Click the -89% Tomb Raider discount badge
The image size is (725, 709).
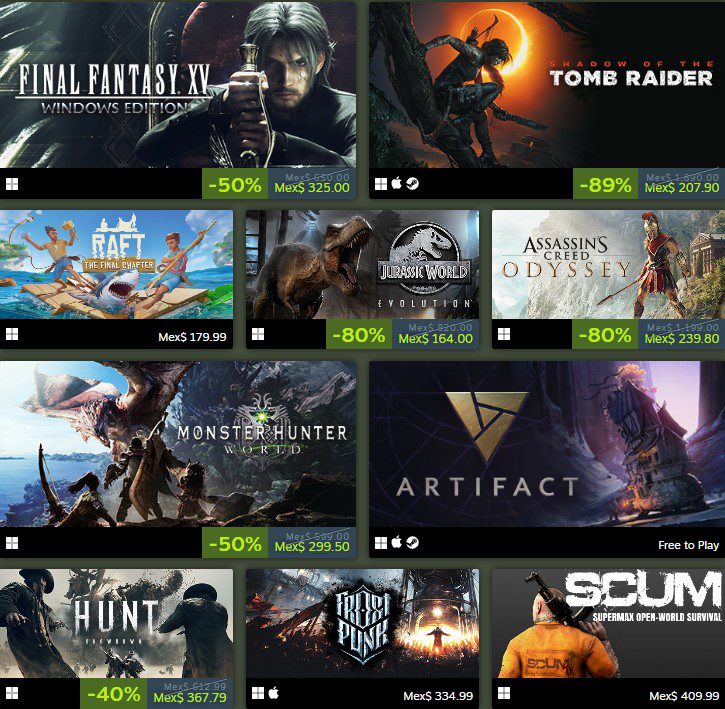click(x=605, y=184)
